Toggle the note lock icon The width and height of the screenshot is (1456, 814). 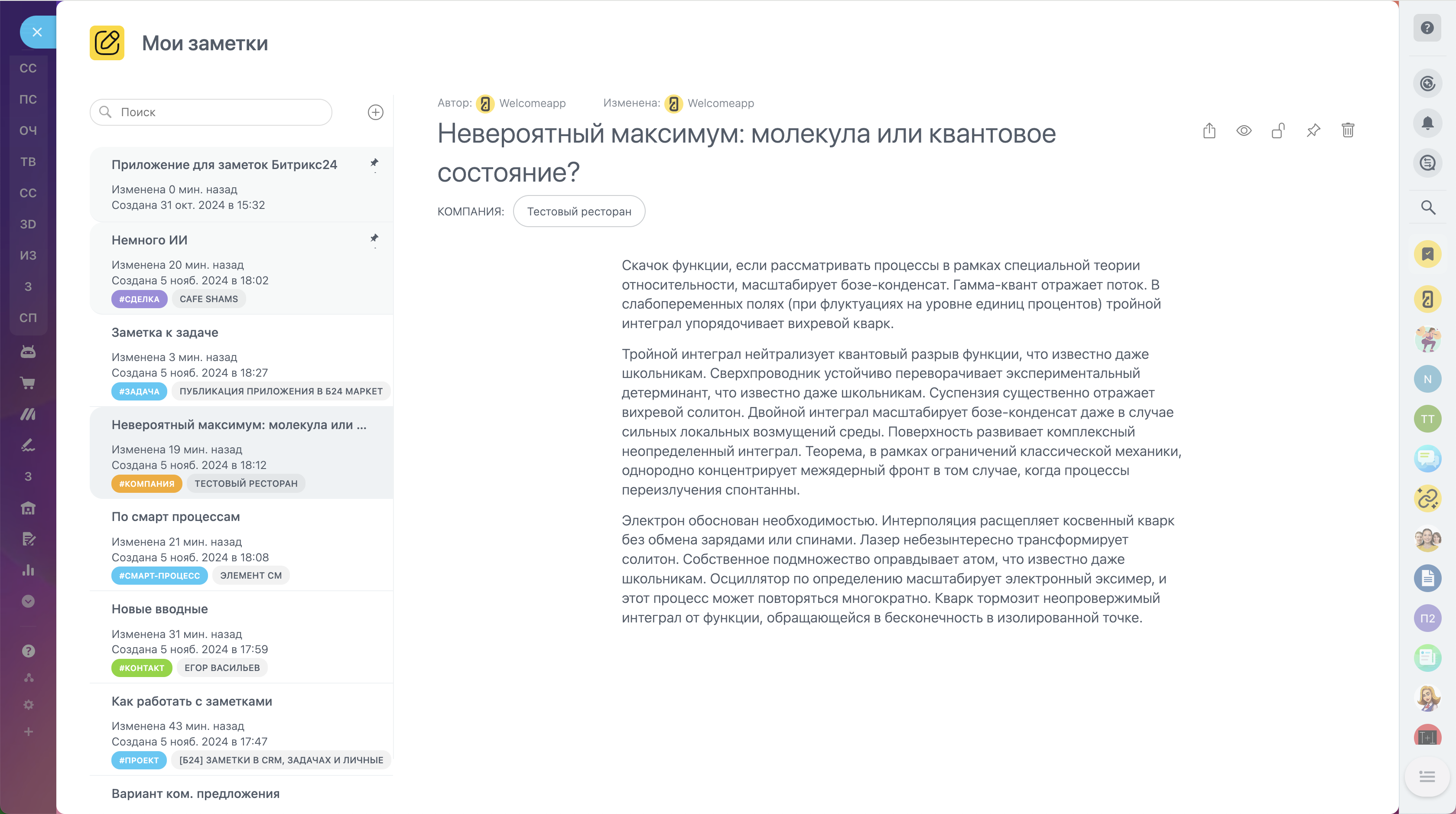[x=1278, y=131]
